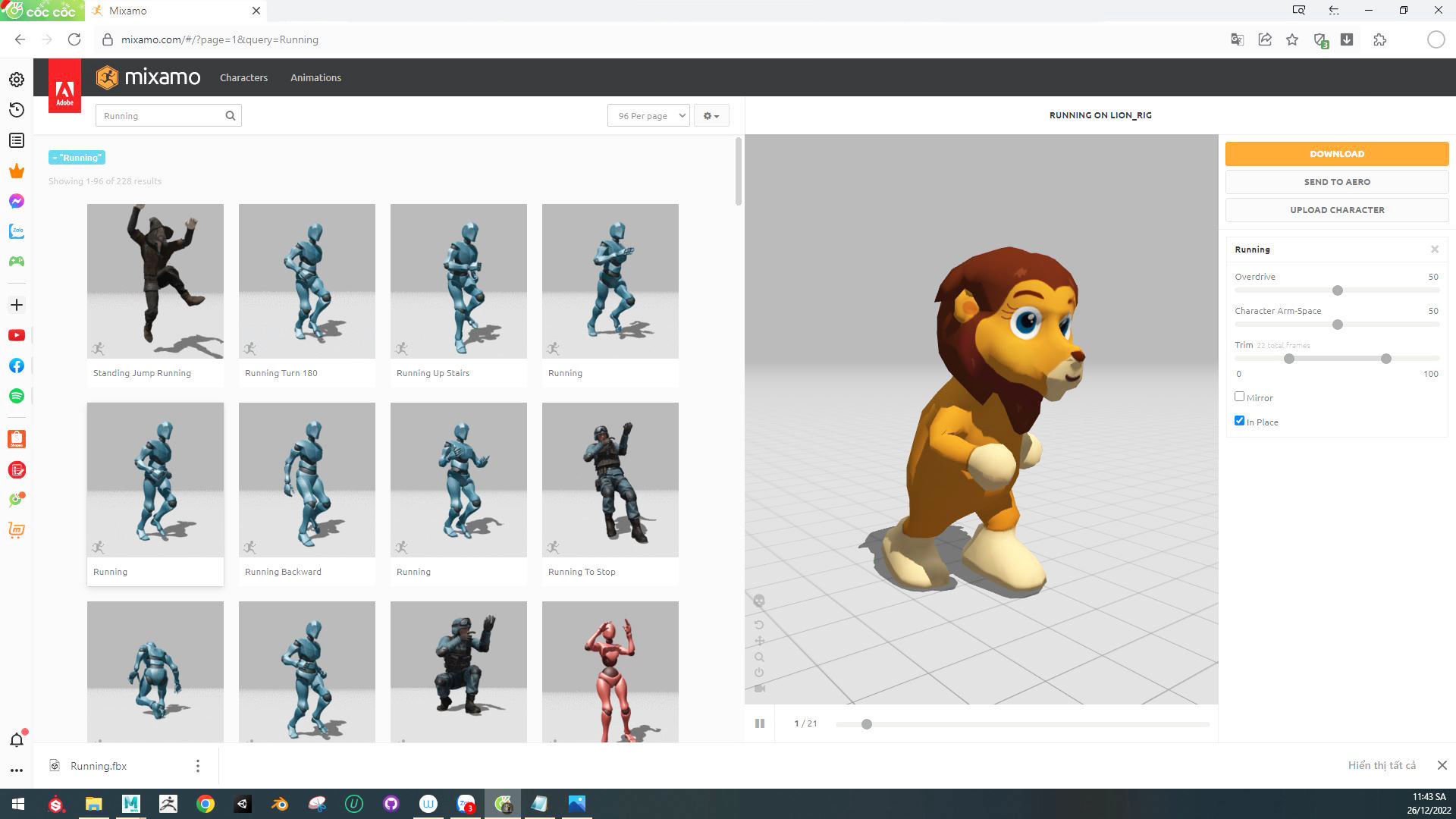Click the share page icon in address bar

pos(1265,39)
